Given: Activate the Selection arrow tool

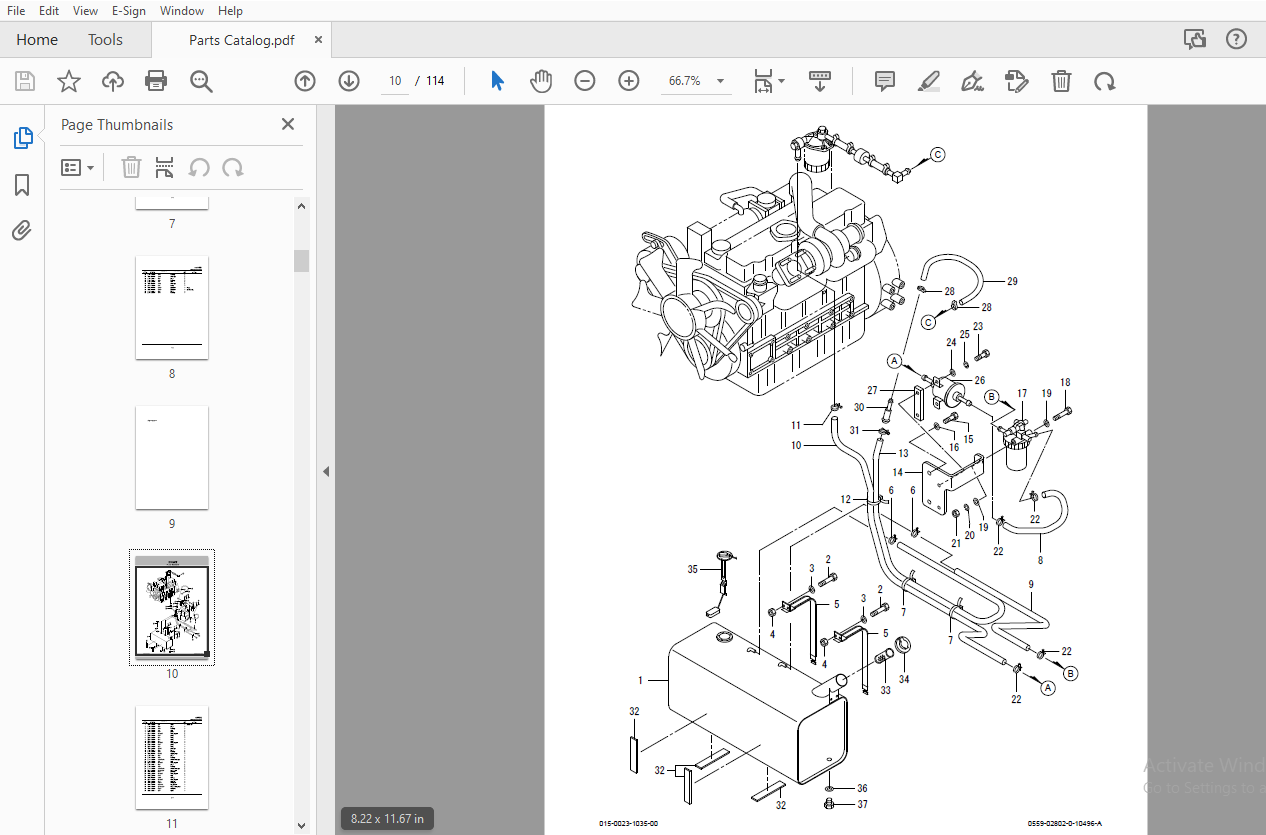Looking at the screenshot, I should click(497, 81).
